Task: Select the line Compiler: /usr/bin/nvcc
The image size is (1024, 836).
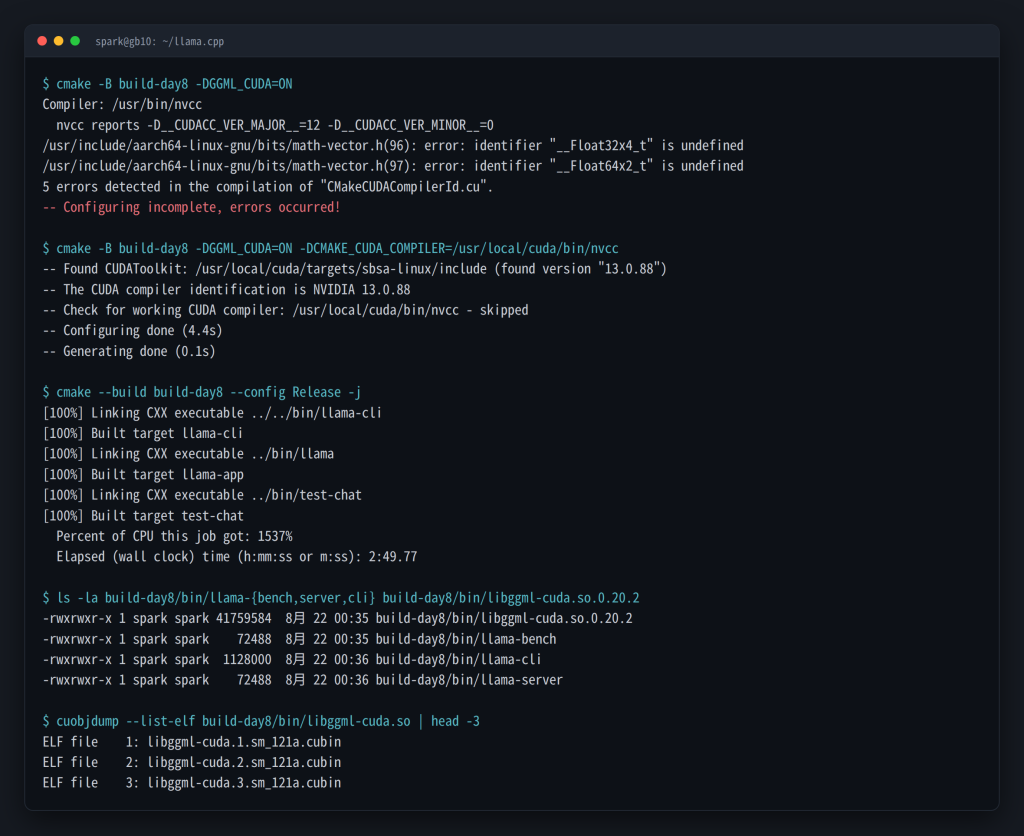Action: pyautogui.click(x=122, y=104)
